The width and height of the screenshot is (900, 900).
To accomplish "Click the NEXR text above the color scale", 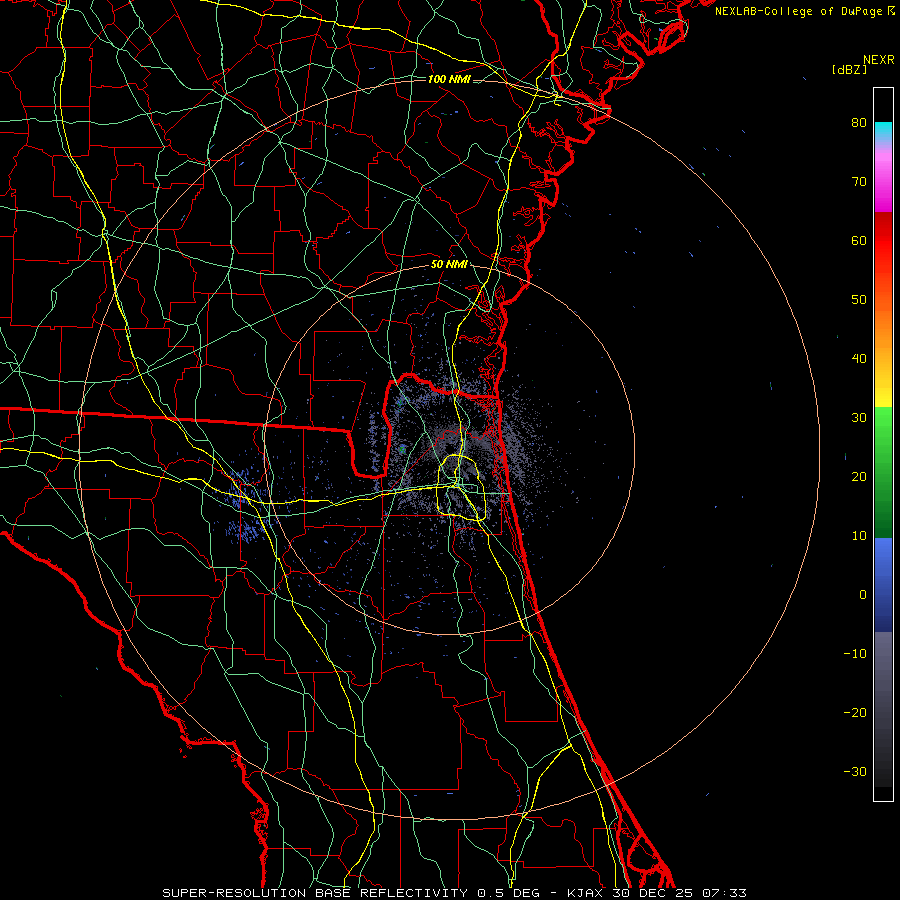I will pos(878,60).
